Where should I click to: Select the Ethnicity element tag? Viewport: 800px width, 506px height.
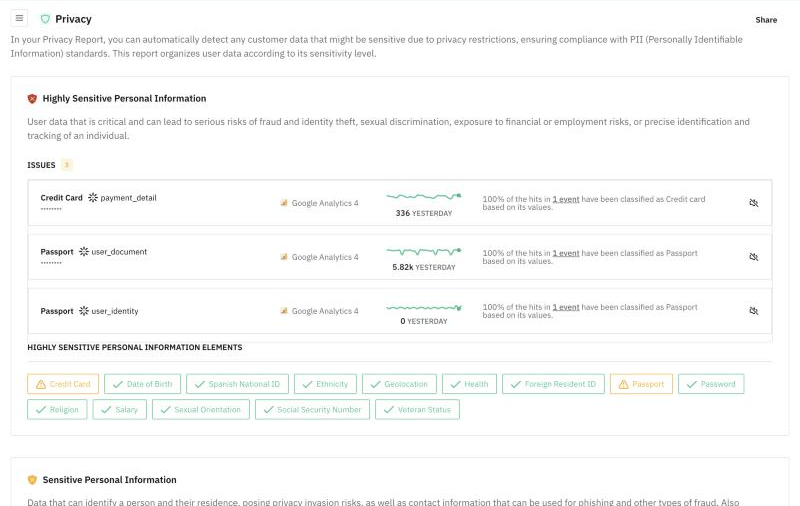325,384
